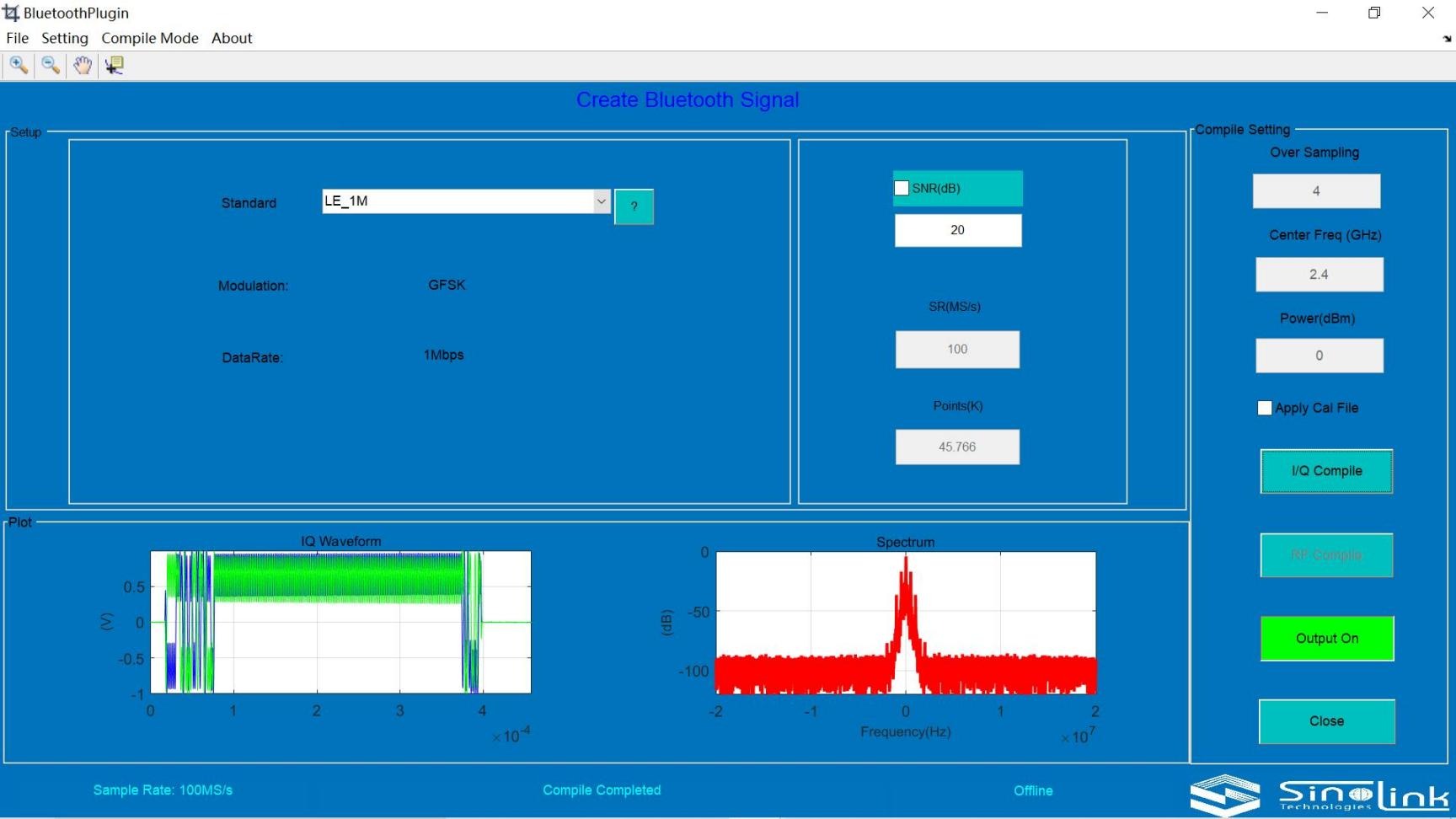Open the File menu

17,38
